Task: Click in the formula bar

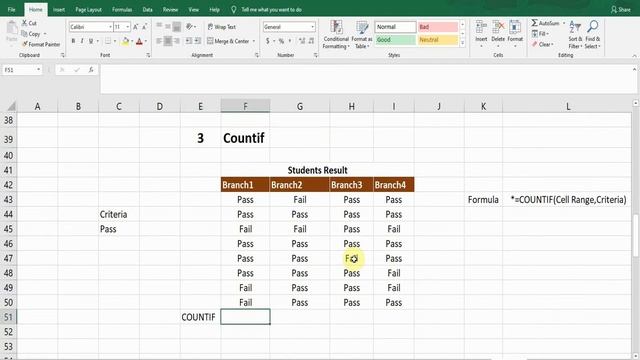Action: [x=365, y=78]
